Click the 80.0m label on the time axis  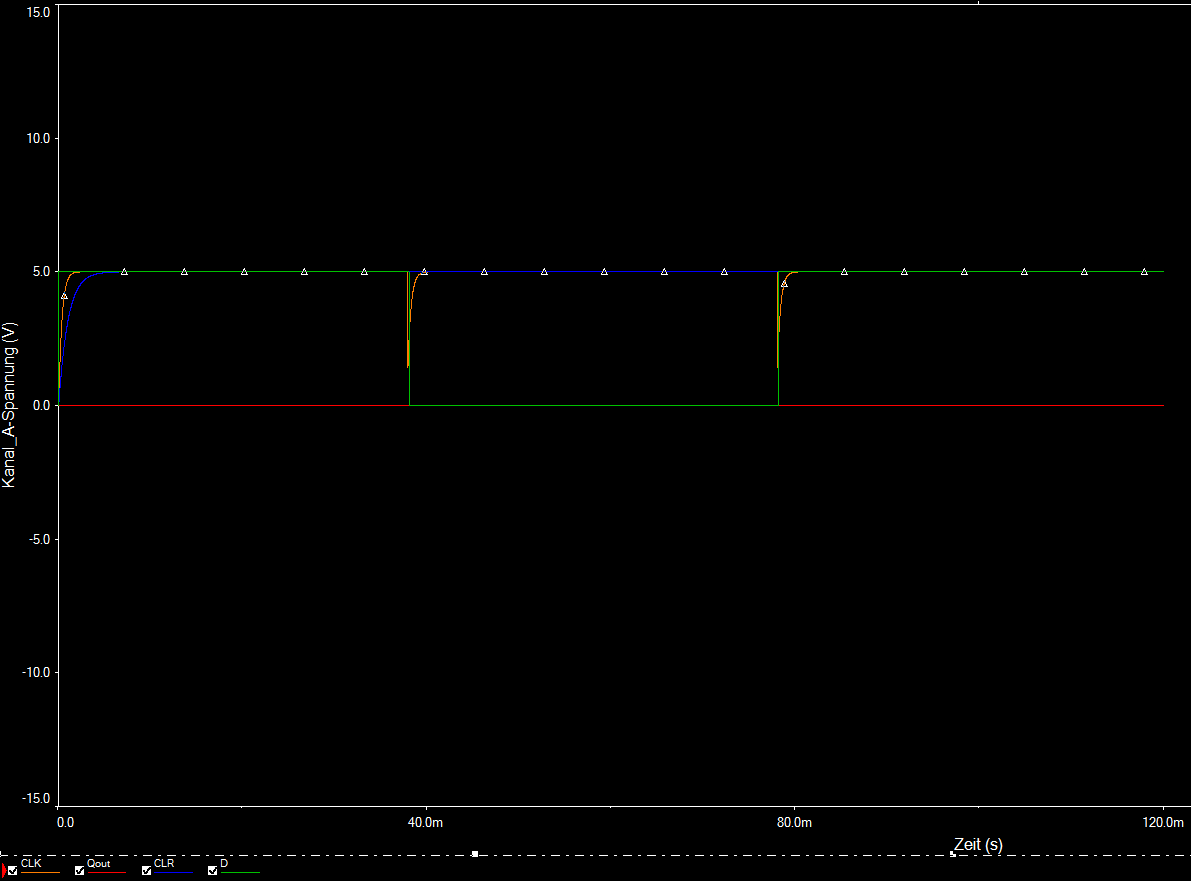pos(795,823)
